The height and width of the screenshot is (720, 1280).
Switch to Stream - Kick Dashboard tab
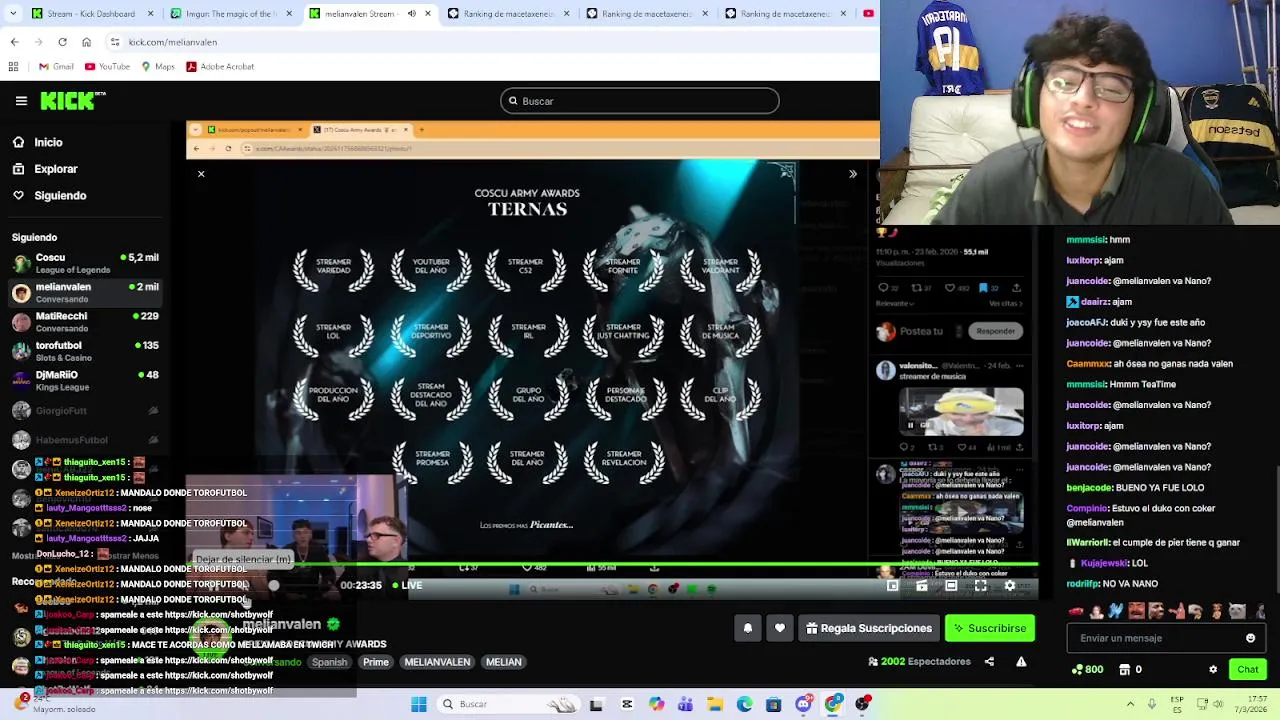point(90,13)
